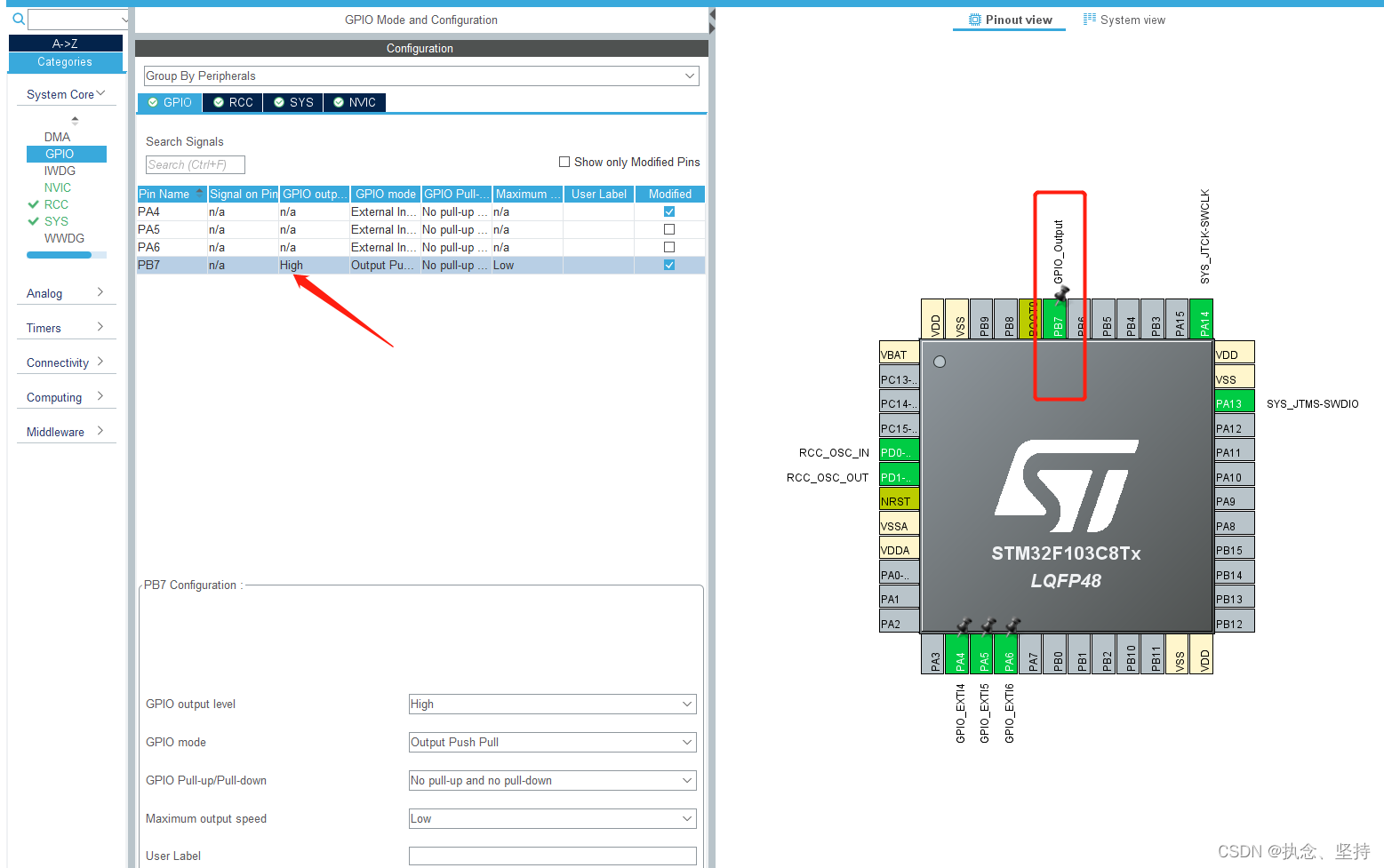Screen dimensions: 1384x868
Task: Open WWDG peripheral settings
Action: pos(64,238)
